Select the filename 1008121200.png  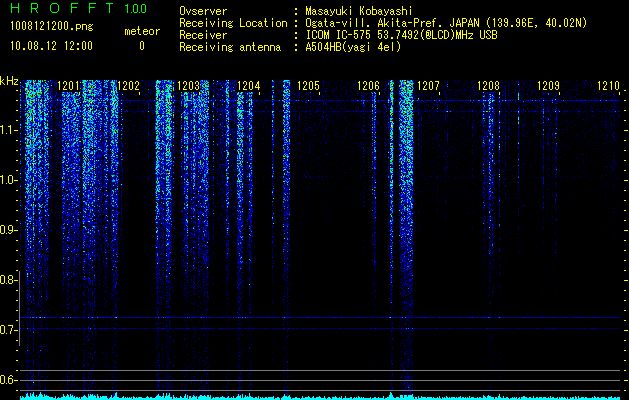(x=52, y=27)
